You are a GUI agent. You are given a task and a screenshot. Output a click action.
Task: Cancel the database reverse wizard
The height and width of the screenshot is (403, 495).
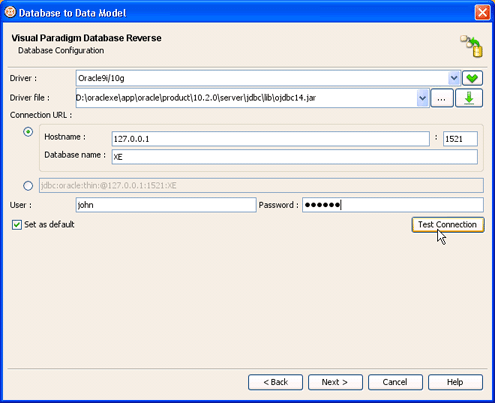pyautogui.click(x=395, y=382)
